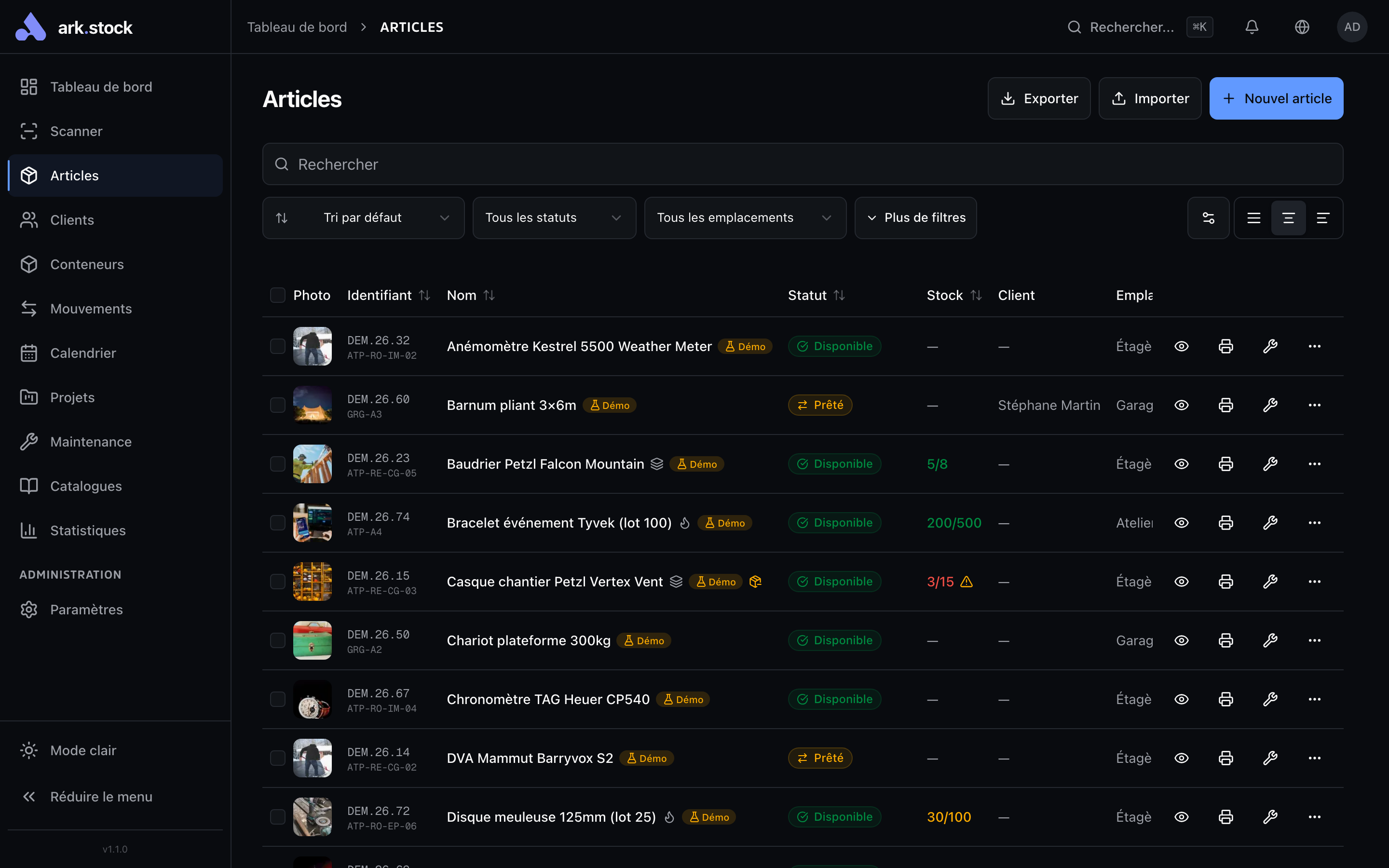The width and height of the screenshot is (1389, 868).
Task: Open maintenance wrench for Casque chantier Petzl
Action: [x=1270, y=581]
